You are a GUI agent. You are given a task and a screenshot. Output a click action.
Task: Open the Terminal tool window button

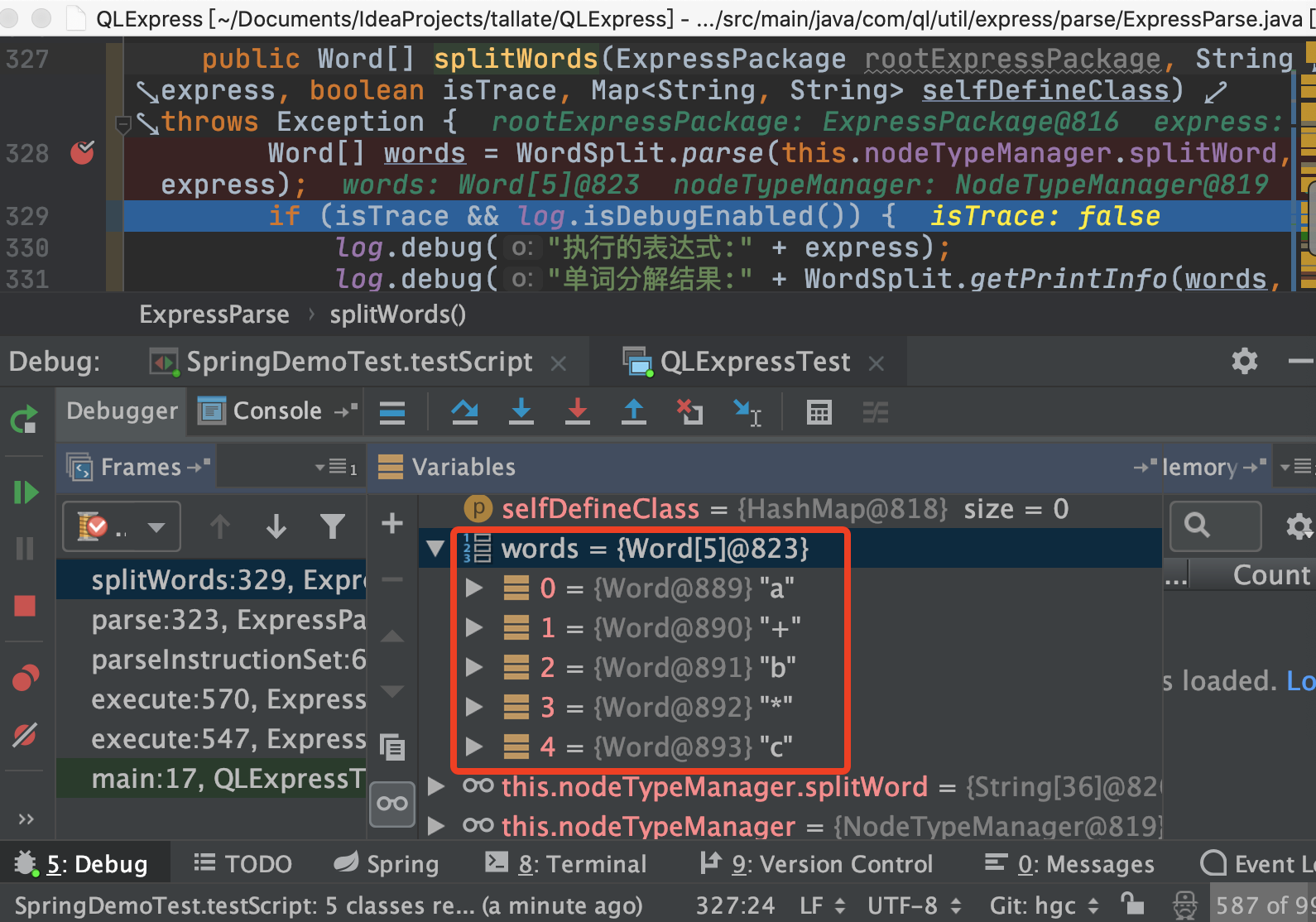566,864
